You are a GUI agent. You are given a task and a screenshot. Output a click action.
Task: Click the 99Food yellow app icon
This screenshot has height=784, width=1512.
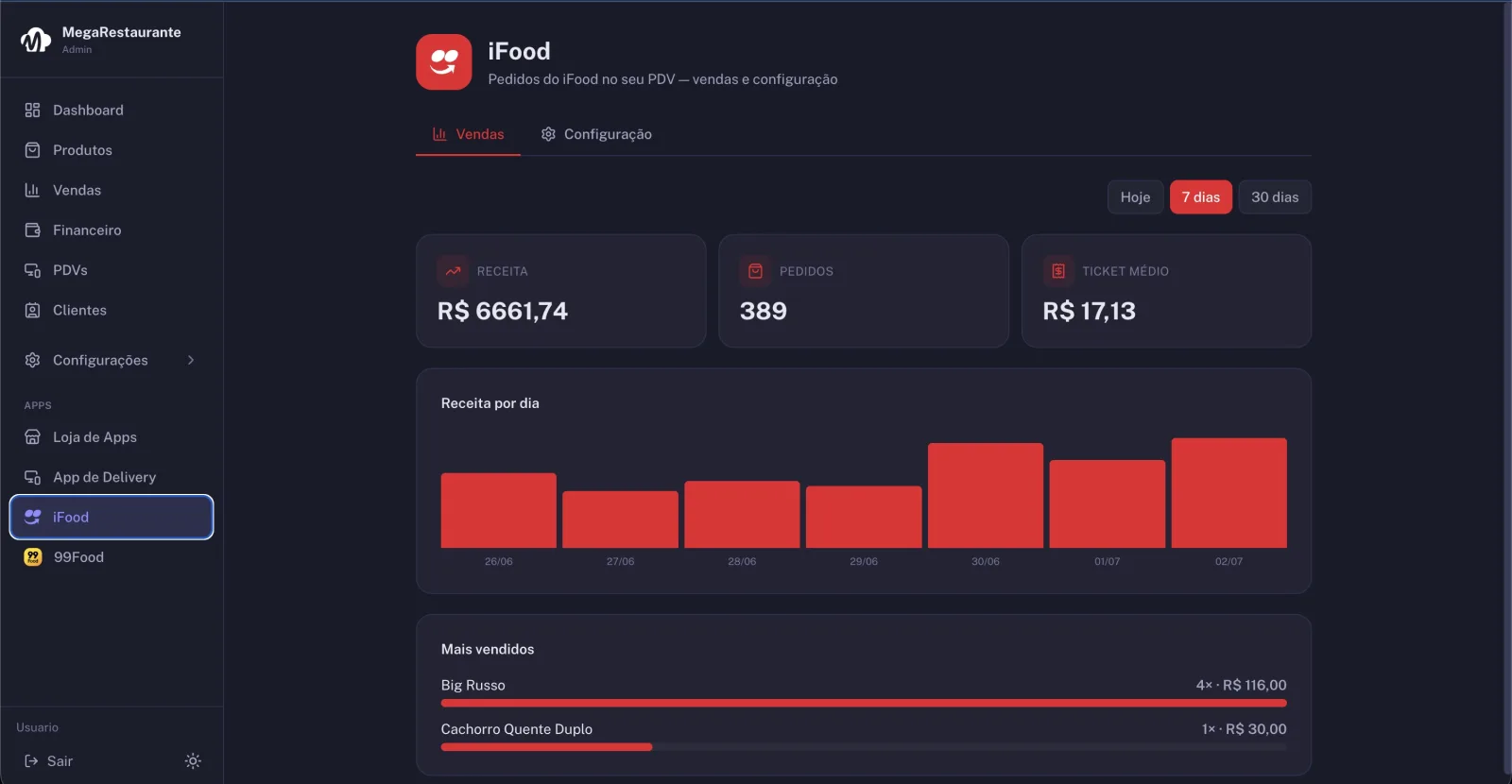coord(33,557)
